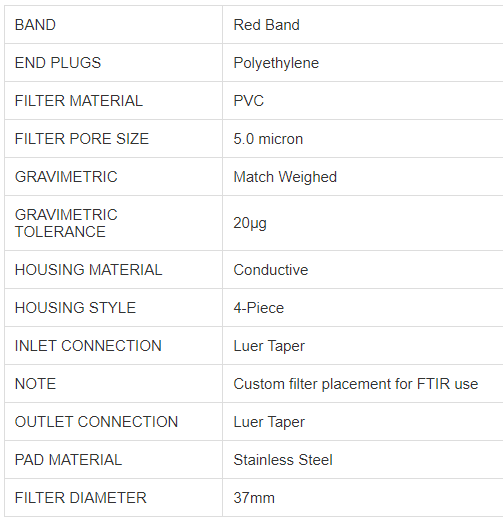The height and width of the screenshot is (519, 503).
Task: Click the FILTER MATERIAL label
Action: coord(79,101)
